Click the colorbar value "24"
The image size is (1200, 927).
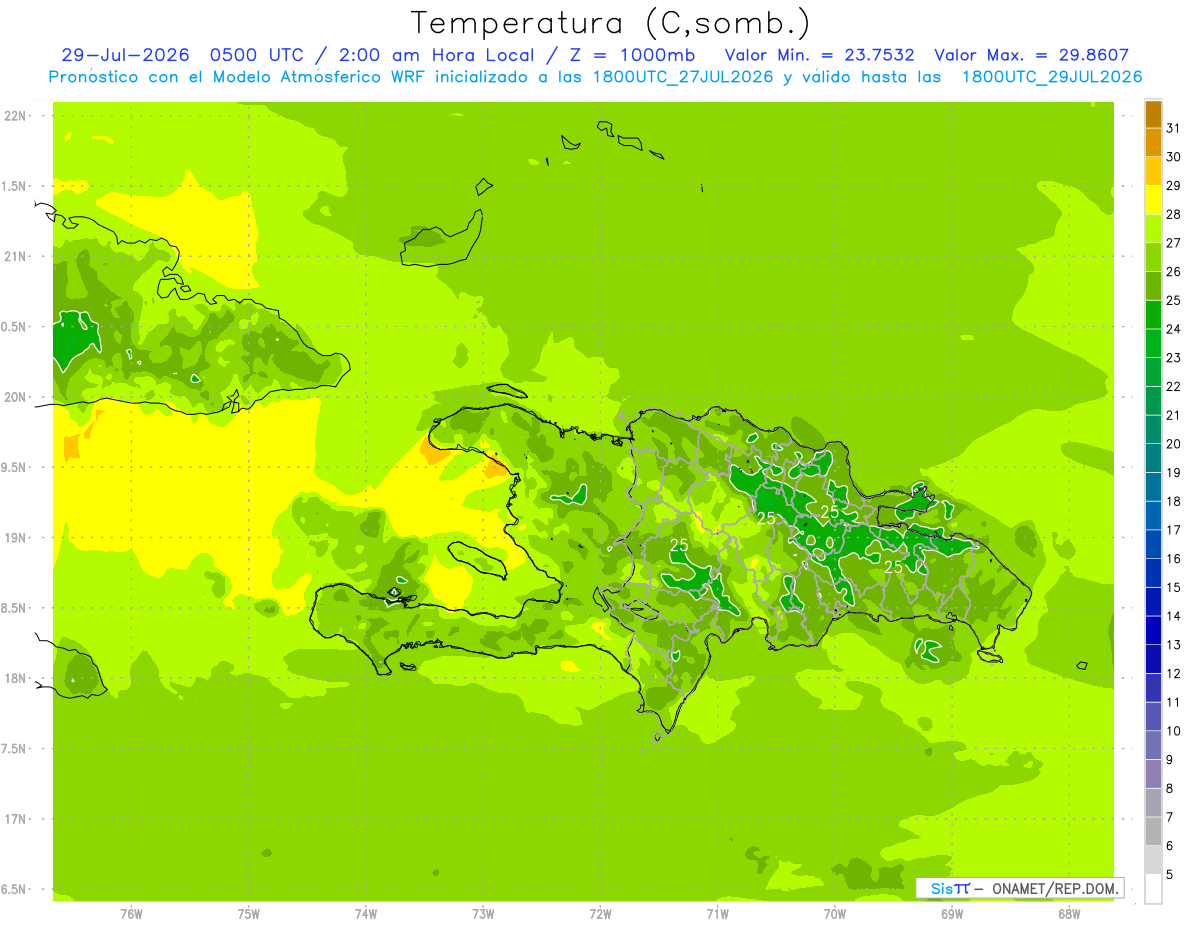coord(1173,329)
